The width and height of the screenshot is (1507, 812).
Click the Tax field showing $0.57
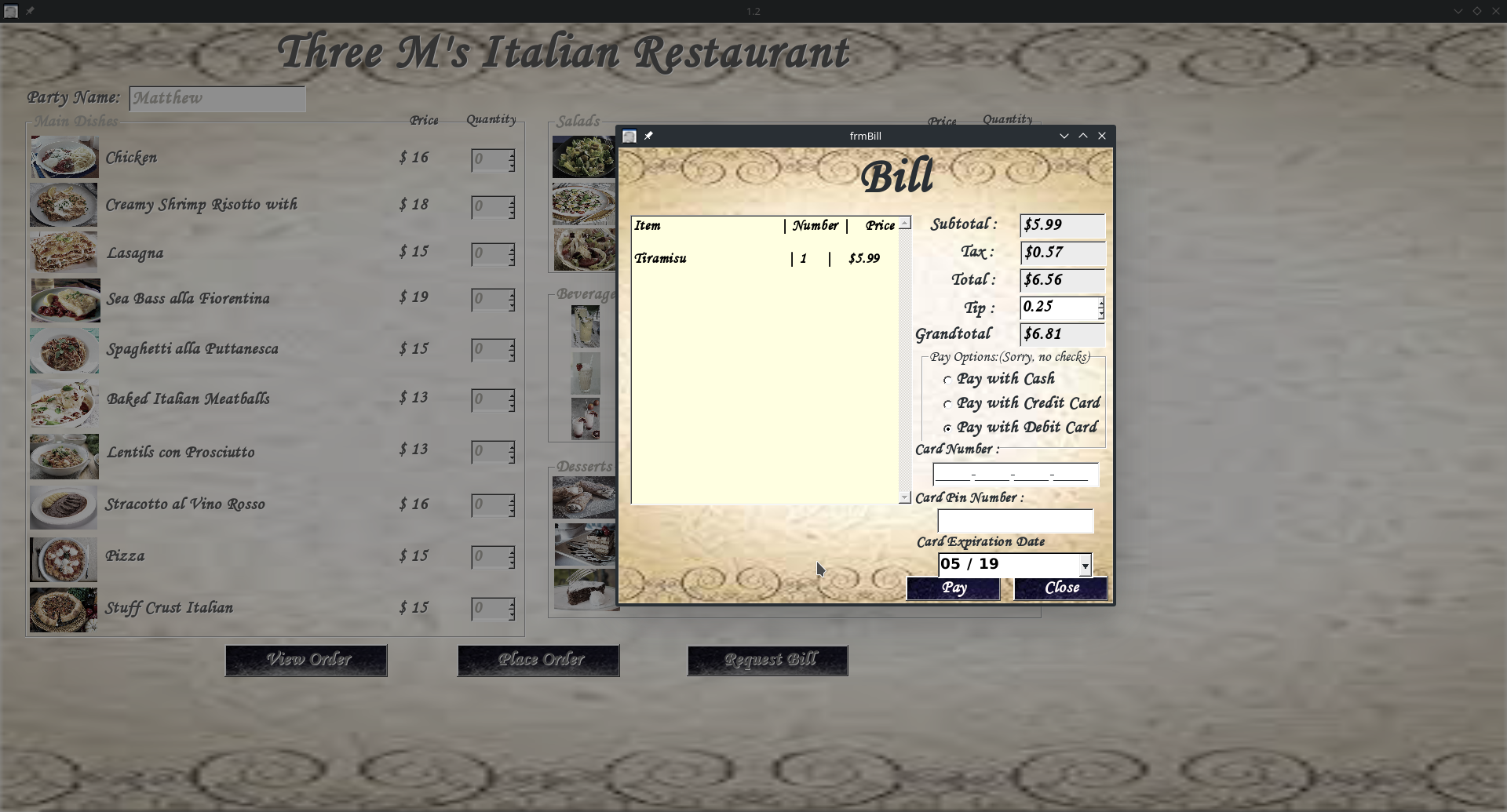click(x=1063, y=253)
